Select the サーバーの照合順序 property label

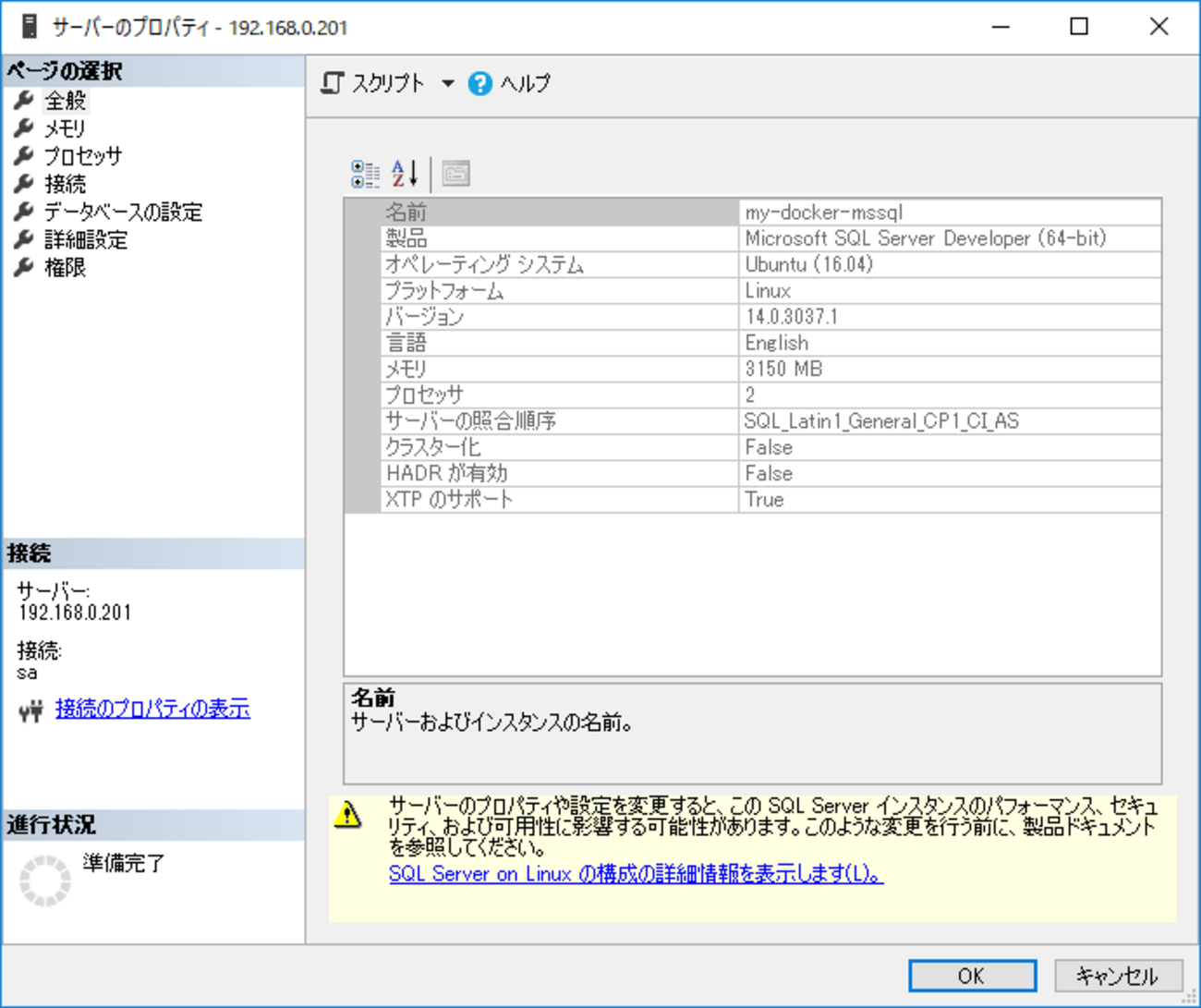click(x=470, y=421)
